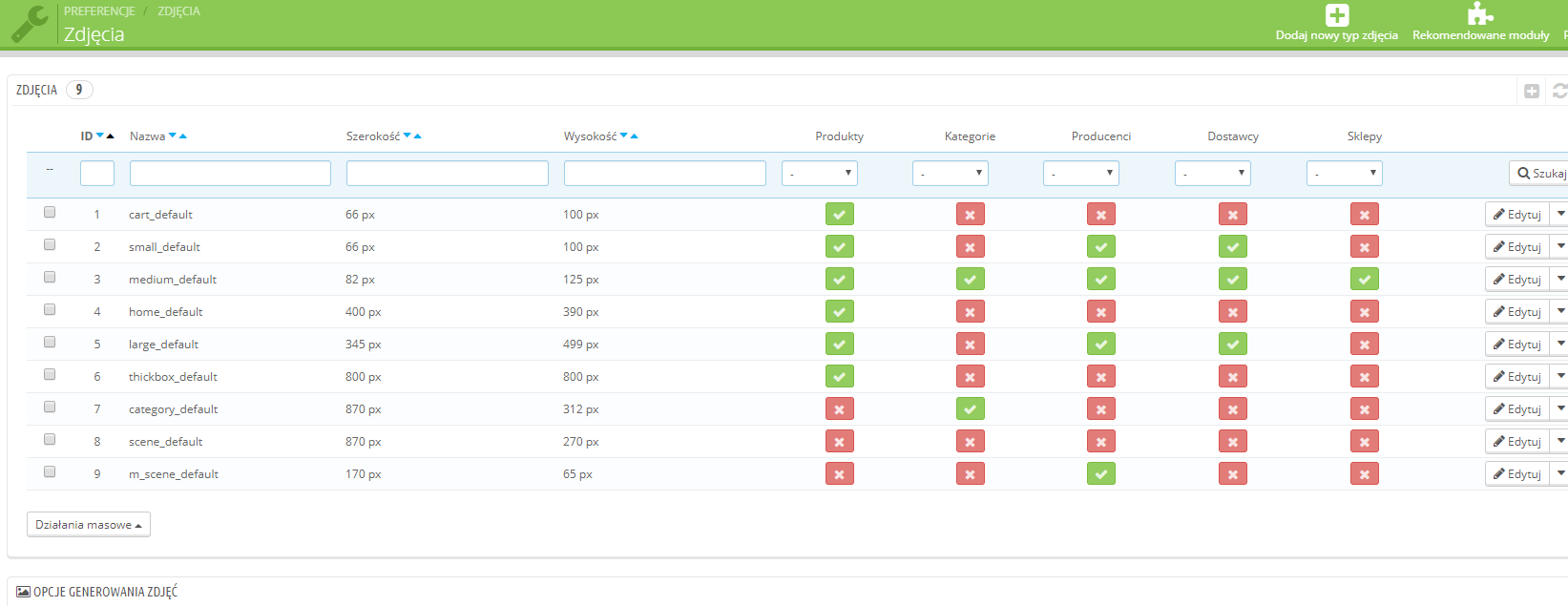The width and height of the screenshot is (1568, 606).
Task: Focus the ID filter input field
Action: click(97, 173)
